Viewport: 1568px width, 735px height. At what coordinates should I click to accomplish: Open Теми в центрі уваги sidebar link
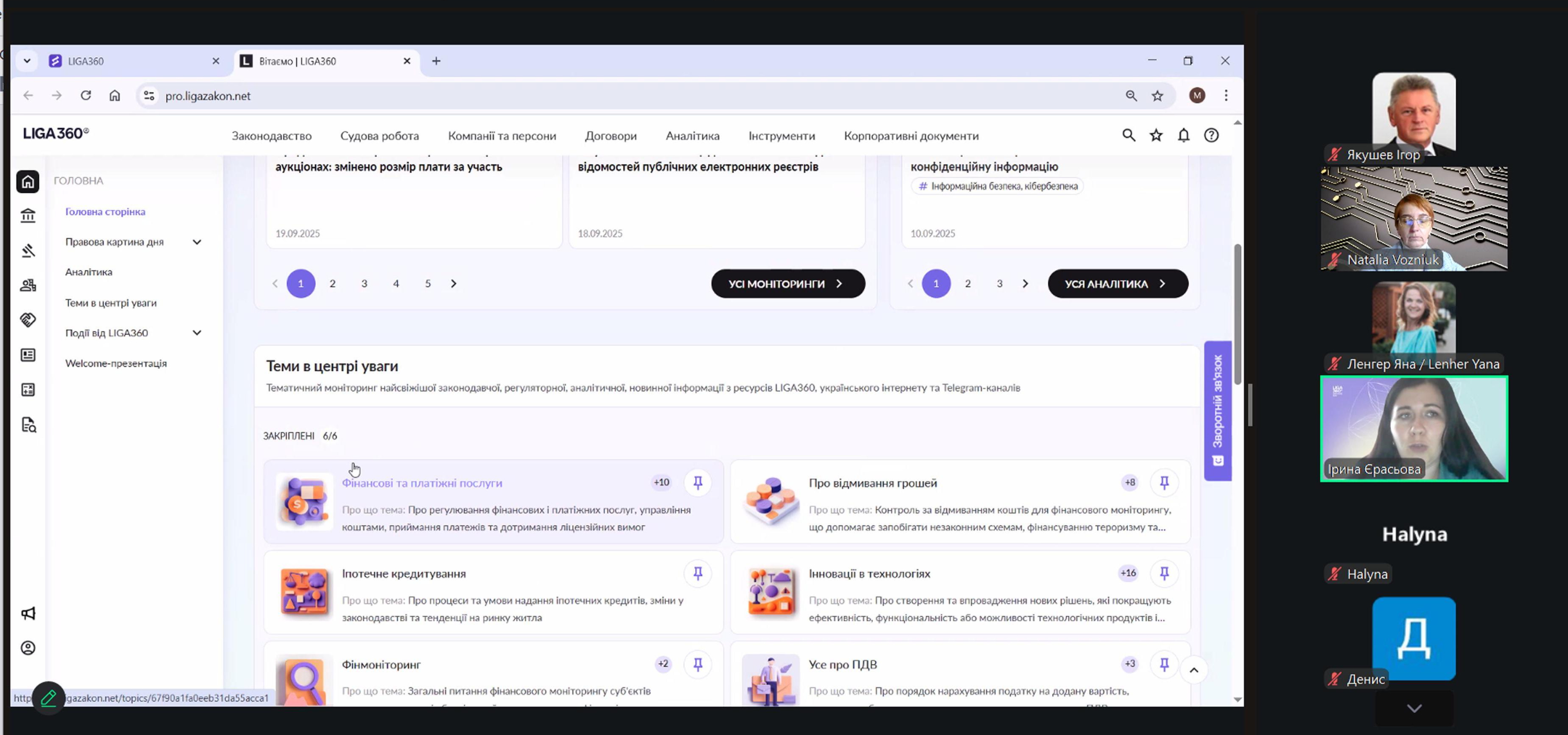point(111,303)
